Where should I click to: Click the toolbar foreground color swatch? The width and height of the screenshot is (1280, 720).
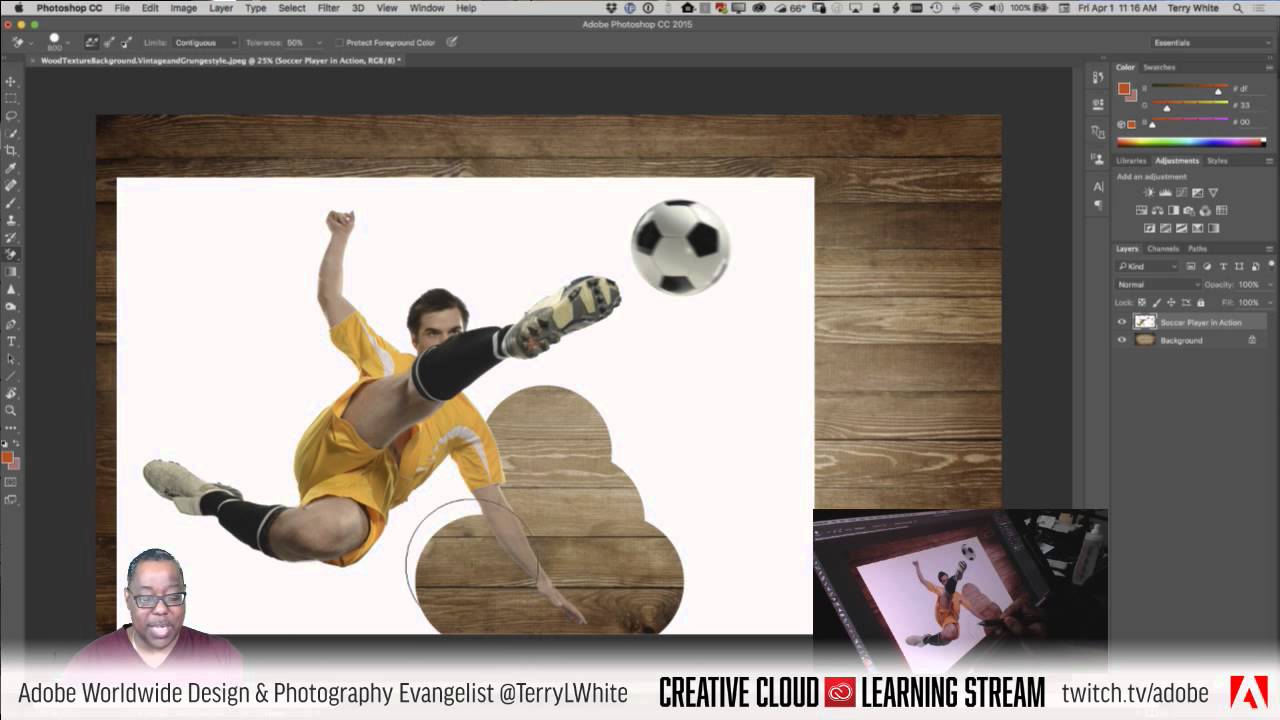point(7,457)
